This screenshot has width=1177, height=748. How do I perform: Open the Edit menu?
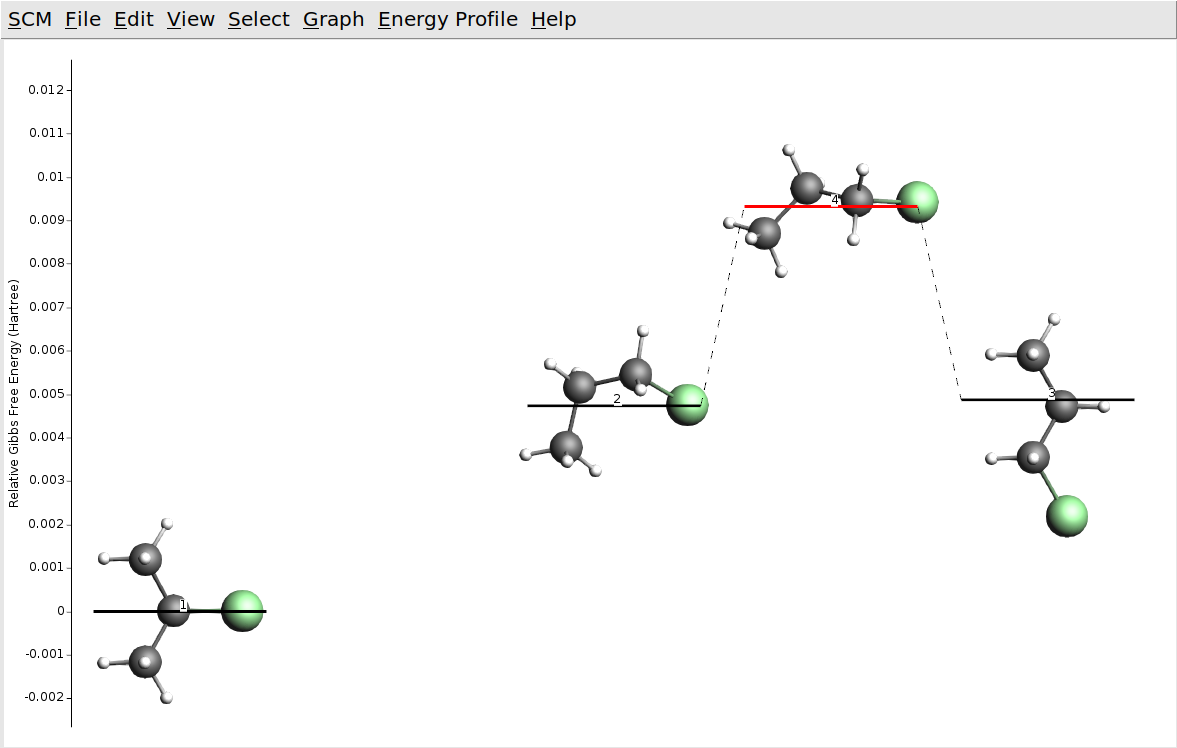click(x=133, y=20)
